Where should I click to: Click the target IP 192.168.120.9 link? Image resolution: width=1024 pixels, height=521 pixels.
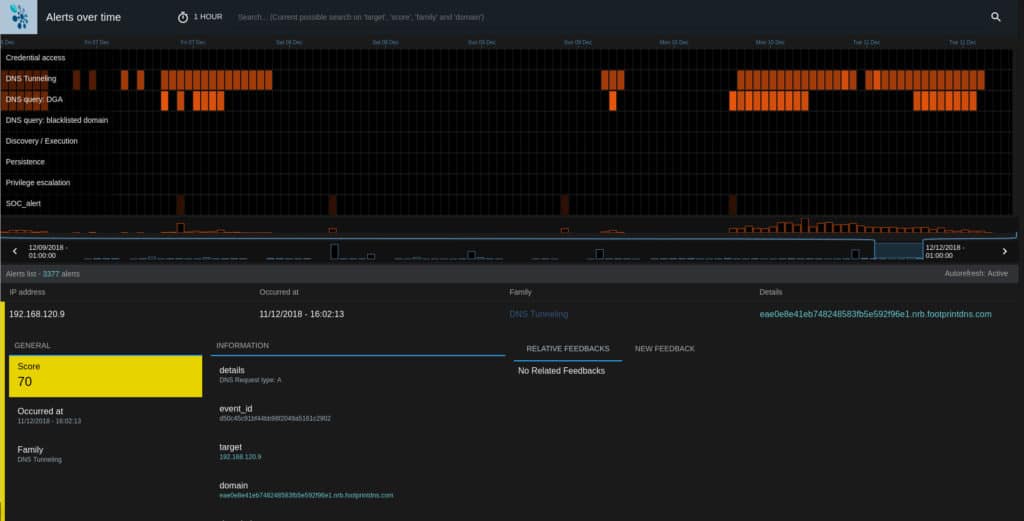(x=239, y=456)
